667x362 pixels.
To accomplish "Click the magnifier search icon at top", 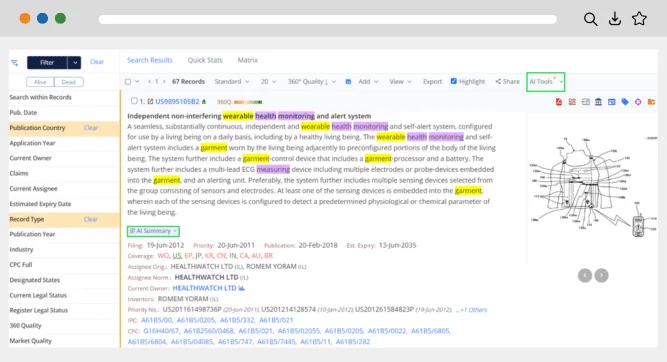I will tap(590, 19).
